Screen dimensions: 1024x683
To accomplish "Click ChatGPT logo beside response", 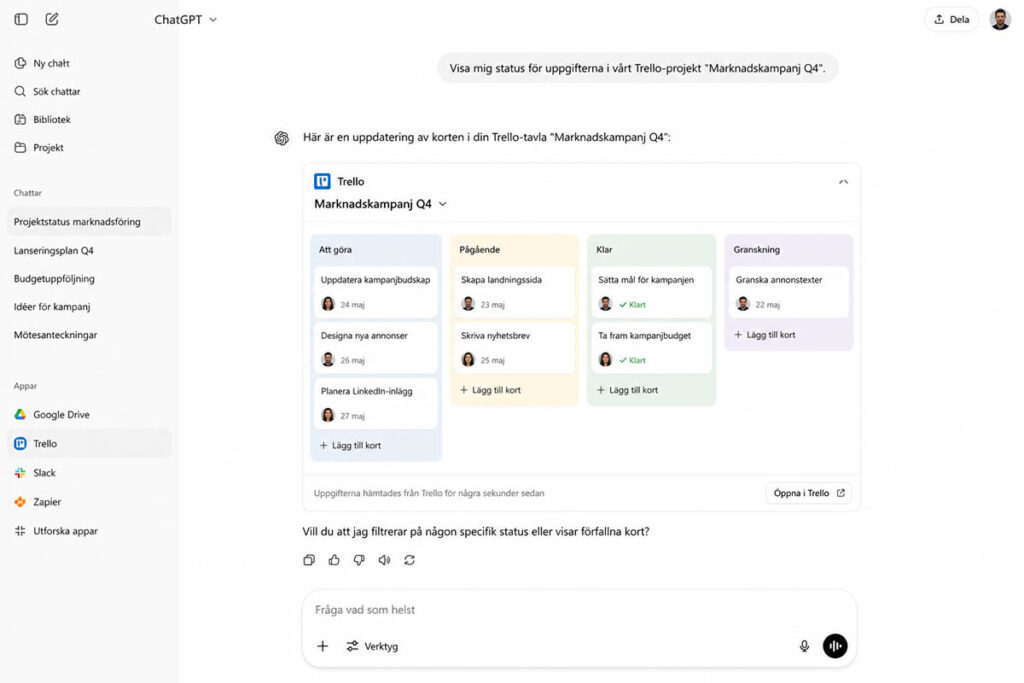I will [281, 138].
